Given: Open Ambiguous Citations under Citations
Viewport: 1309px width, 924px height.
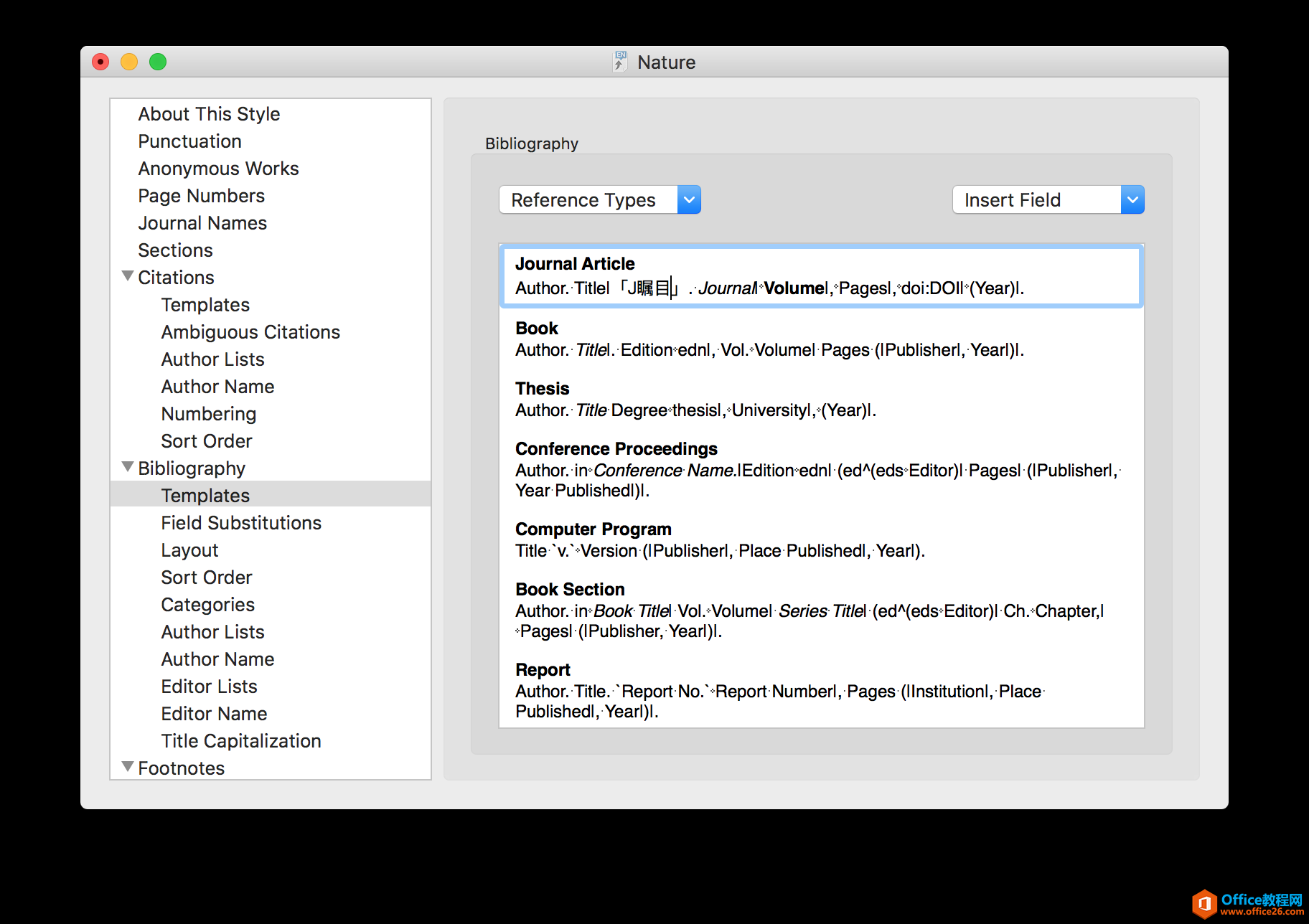Looking at the screenshot, I should pos(250,332).
